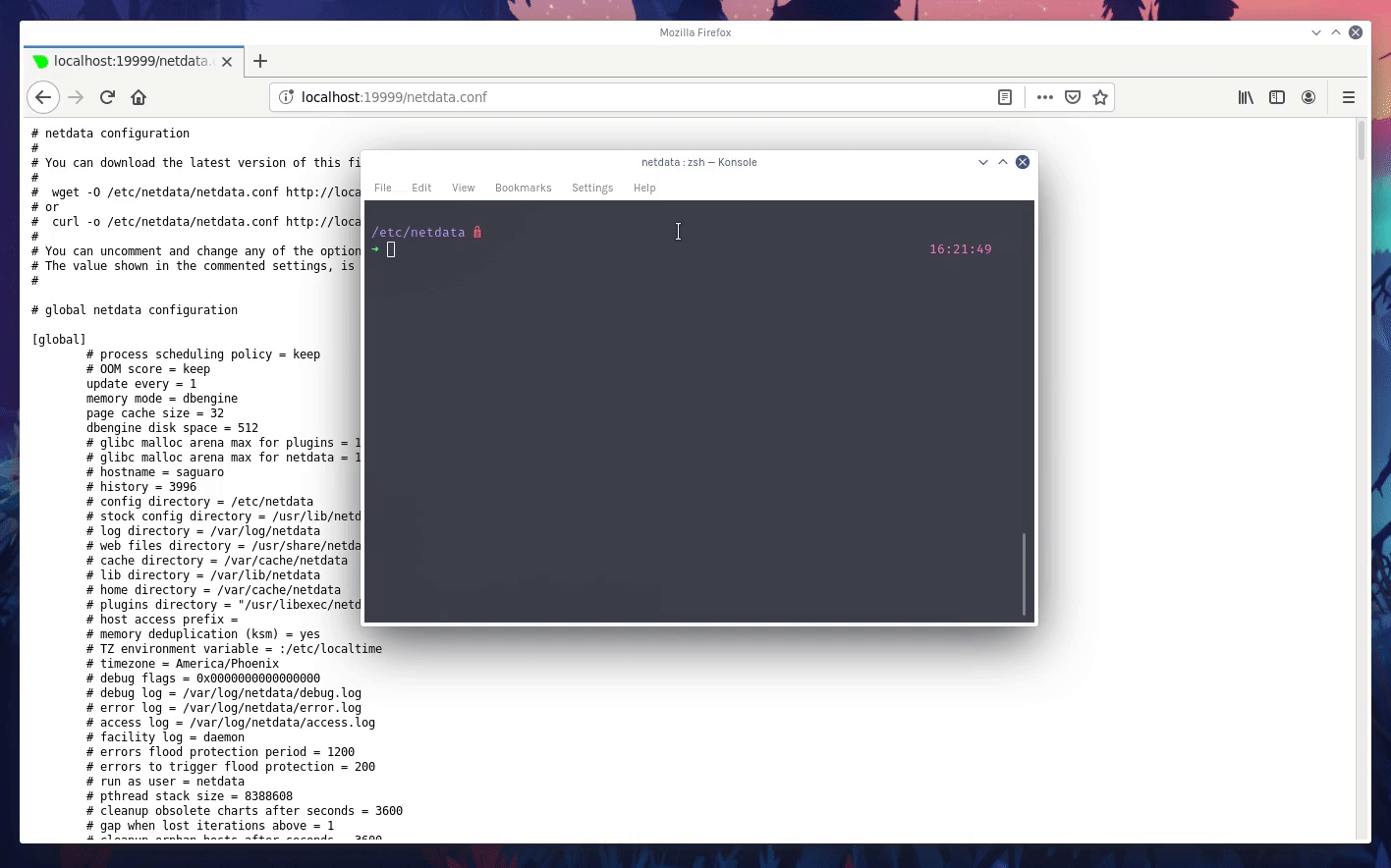Click '# timezone = America/Phoenix' line
This screenshot has width=1391, height=868.
183,664
